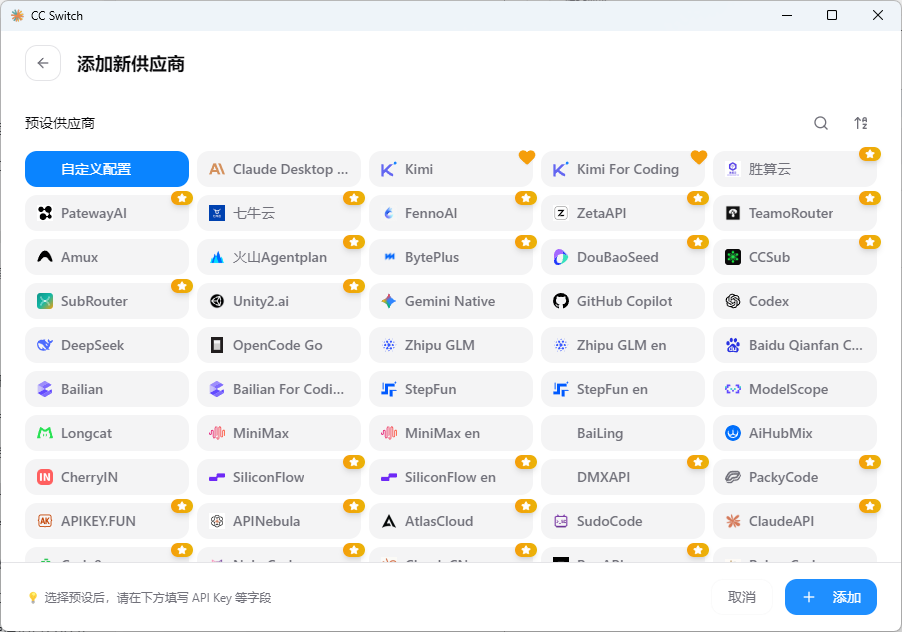Viewport: 902px width, 632px height.
Task: Pick the APIKEY.FUN provider
Action: (107, 521)
